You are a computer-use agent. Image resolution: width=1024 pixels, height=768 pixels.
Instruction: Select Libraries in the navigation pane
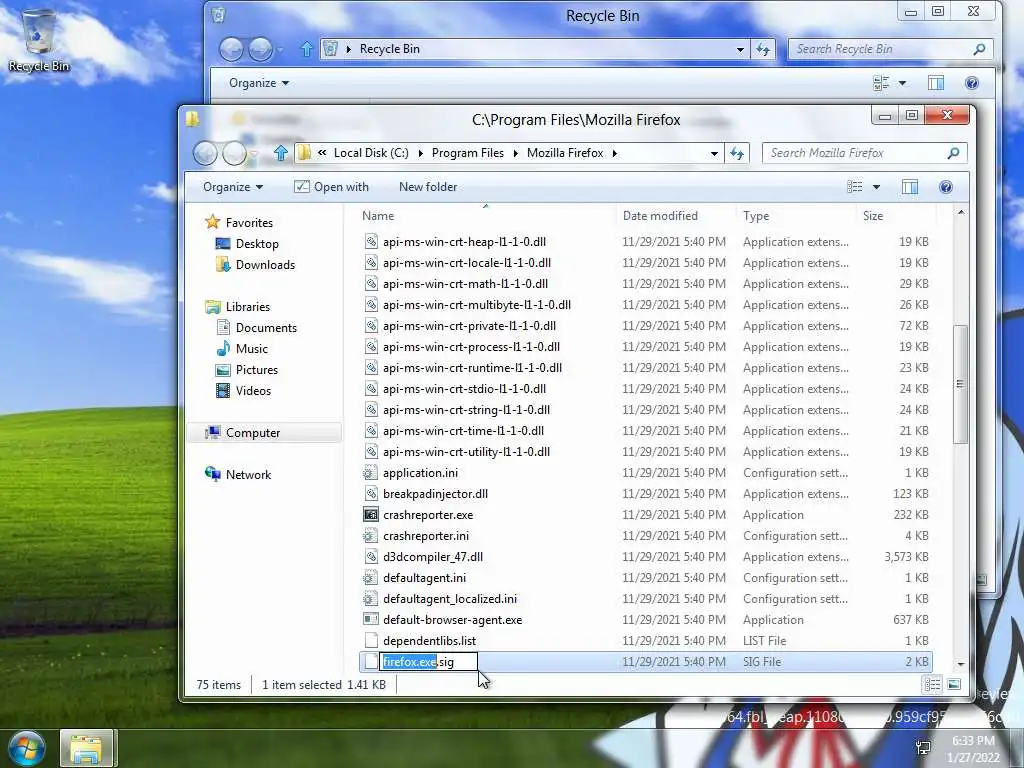pyautogui.click(x=248, y=306)
